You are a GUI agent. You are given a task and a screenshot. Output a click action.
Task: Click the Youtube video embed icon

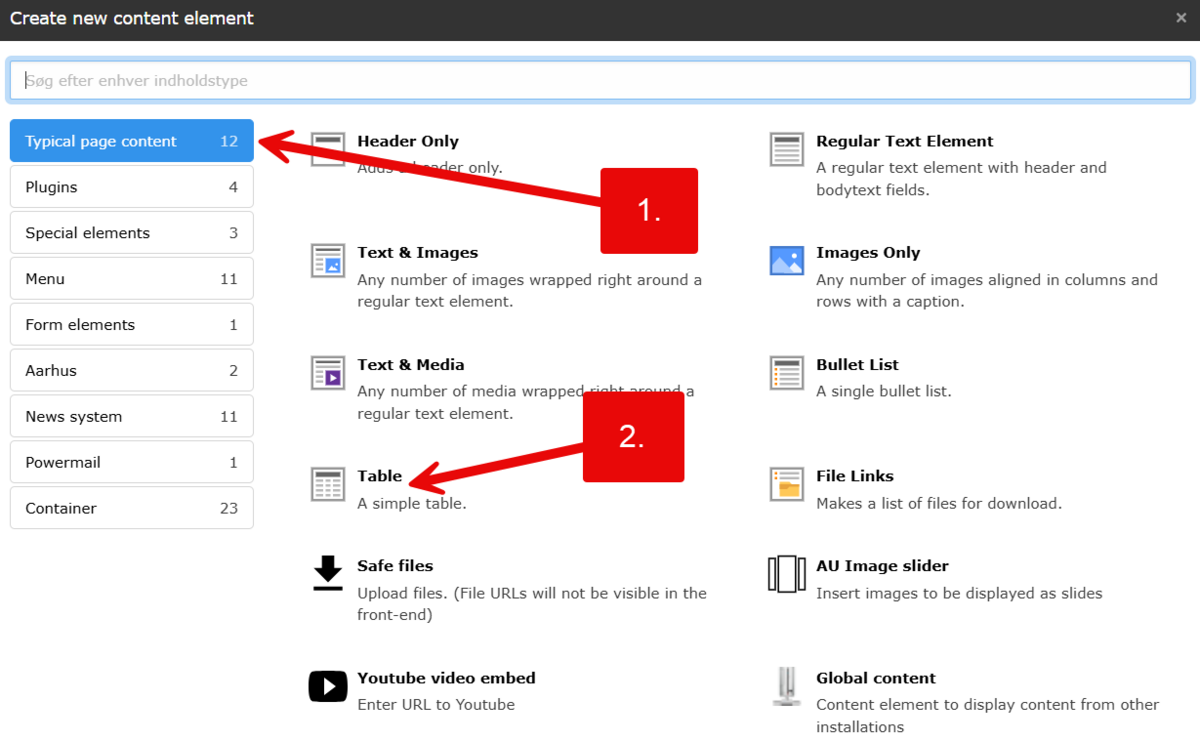coord(327,686)
